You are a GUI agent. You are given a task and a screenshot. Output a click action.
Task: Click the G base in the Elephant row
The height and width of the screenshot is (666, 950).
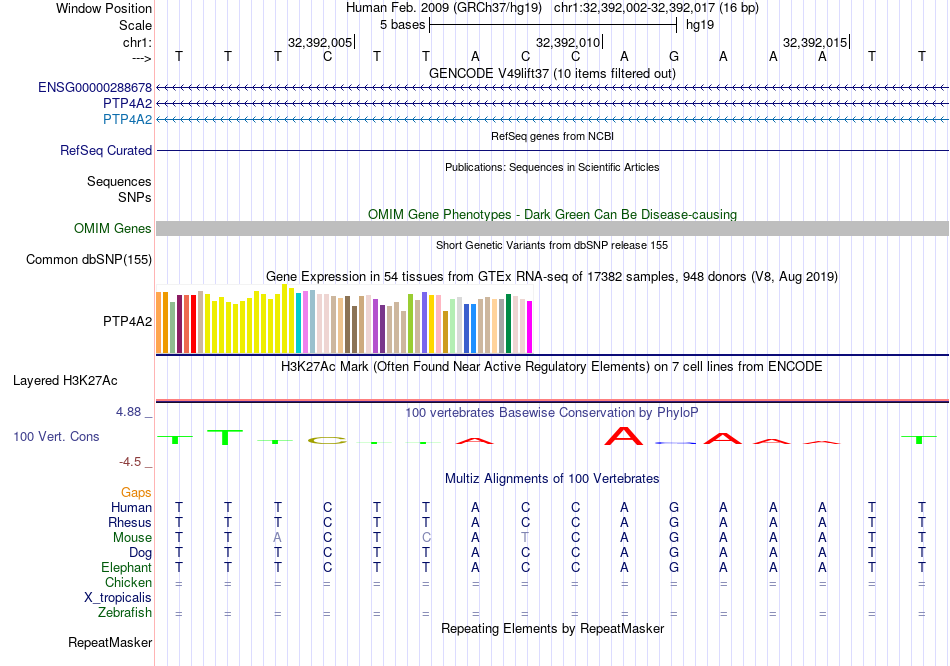point(674,568)
